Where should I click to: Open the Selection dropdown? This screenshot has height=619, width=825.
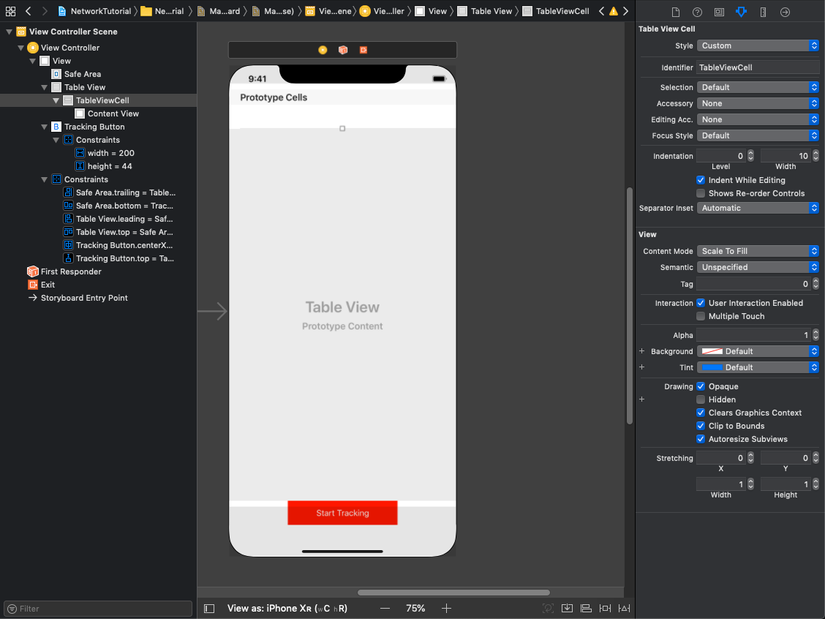(x=758, y=87)
